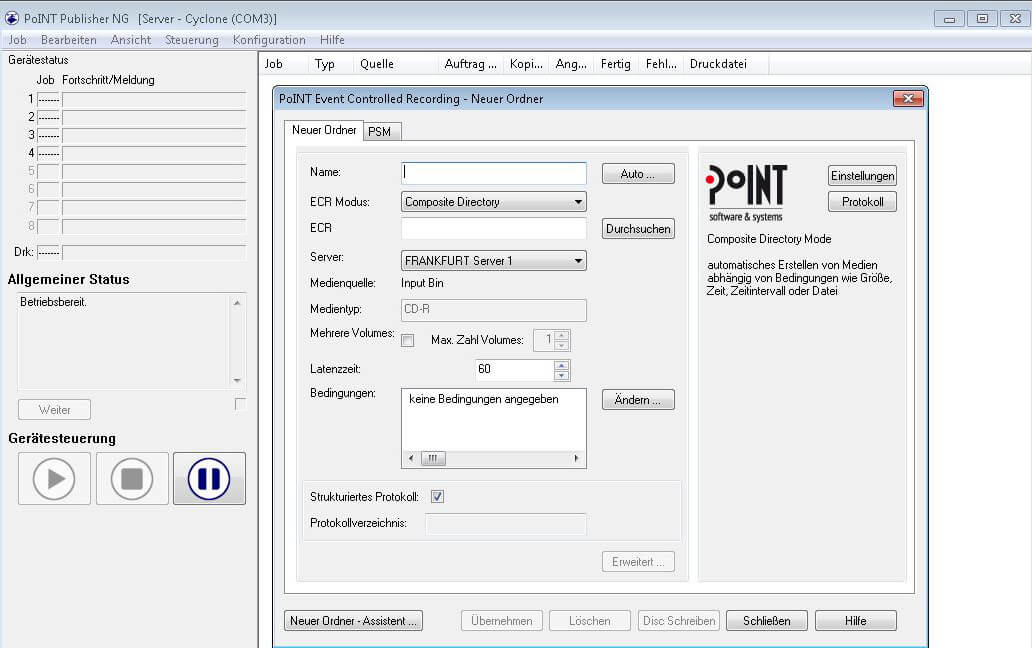Click the Typ column header
Screen dimensions: 1032x648
point(332,64)
